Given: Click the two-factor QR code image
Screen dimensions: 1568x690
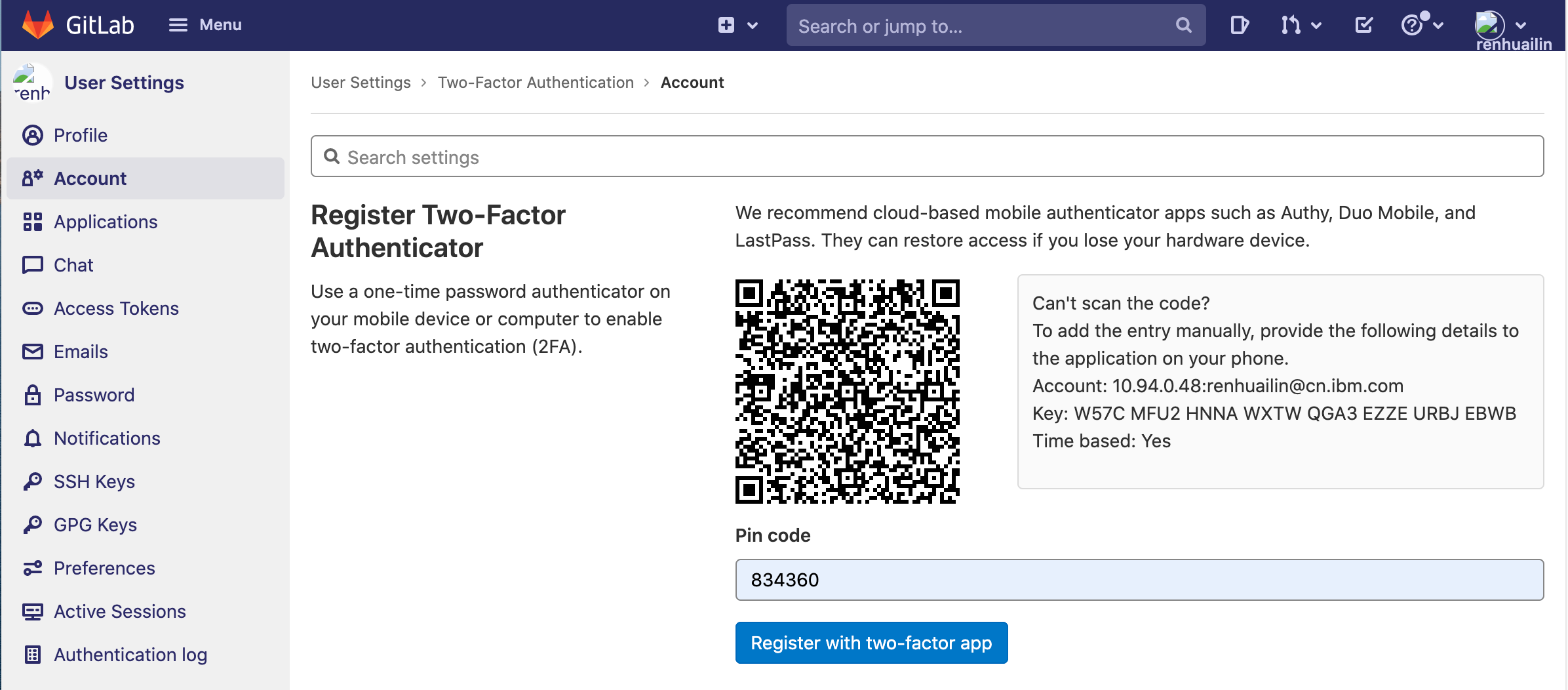Looking at the screenshot, I should coord(847,392).
